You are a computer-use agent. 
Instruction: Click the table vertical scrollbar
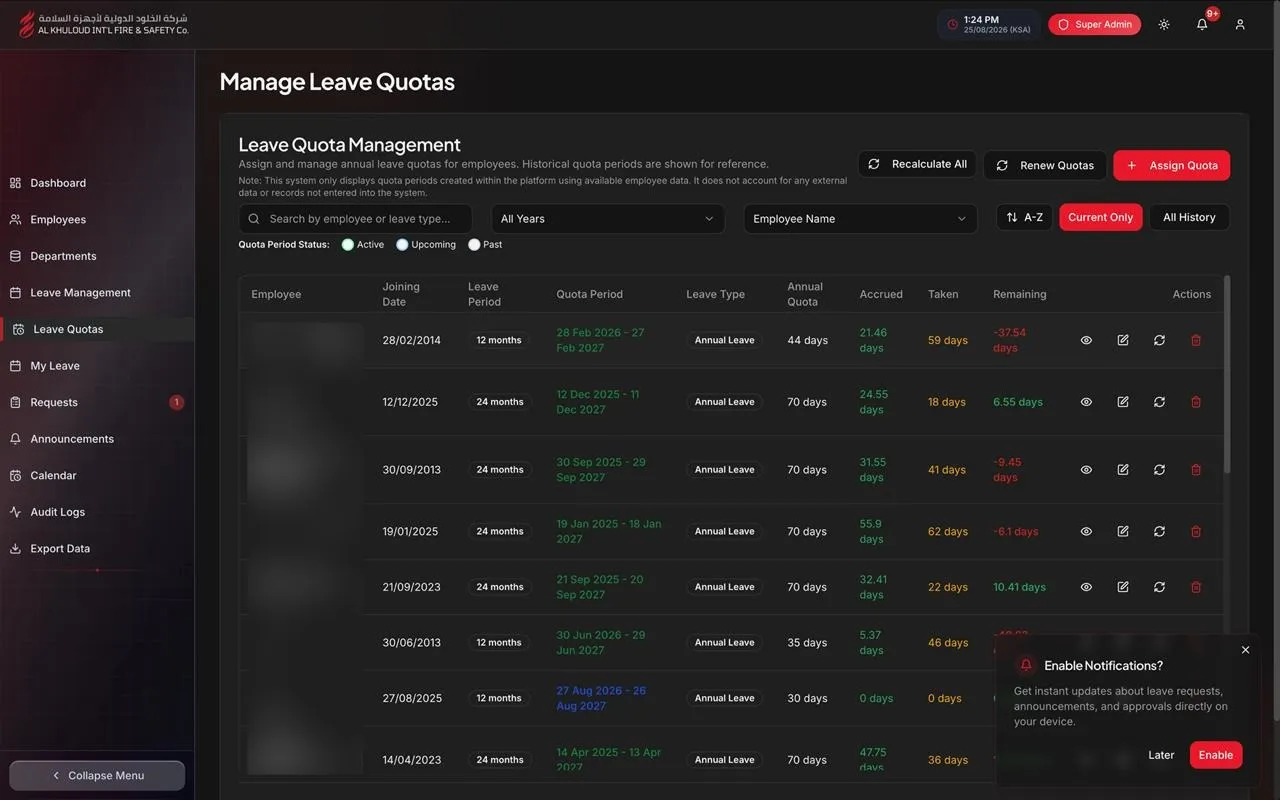1227,375
